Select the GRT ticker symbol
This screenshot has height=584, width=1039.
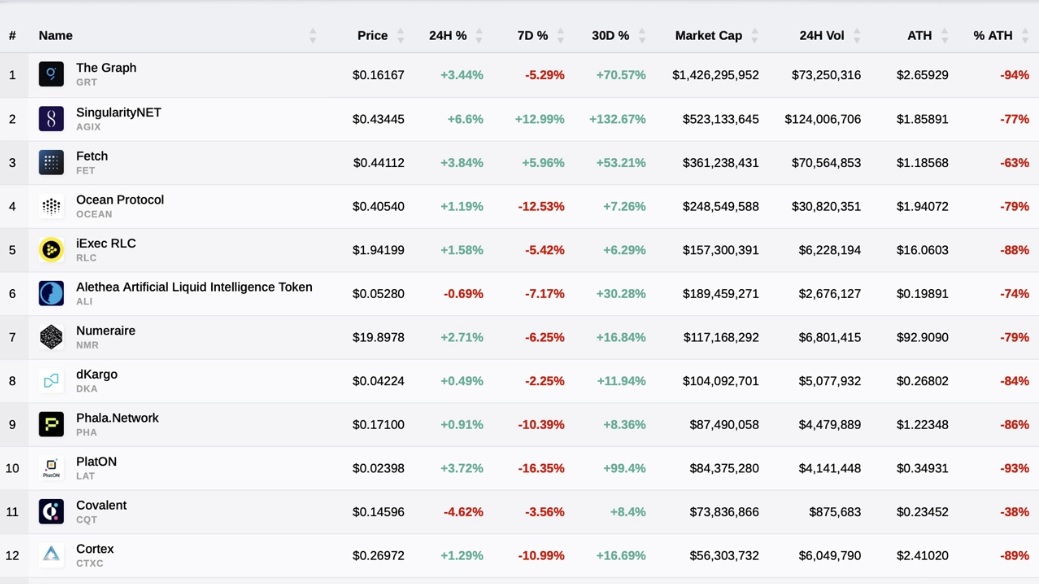(86, 83)
